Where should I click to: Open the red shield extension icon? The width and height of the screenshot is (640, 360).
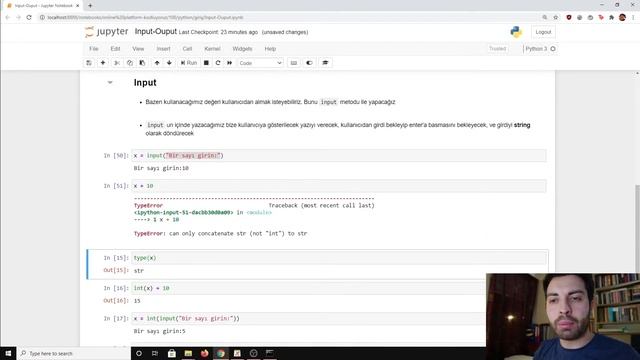[569, 18]
